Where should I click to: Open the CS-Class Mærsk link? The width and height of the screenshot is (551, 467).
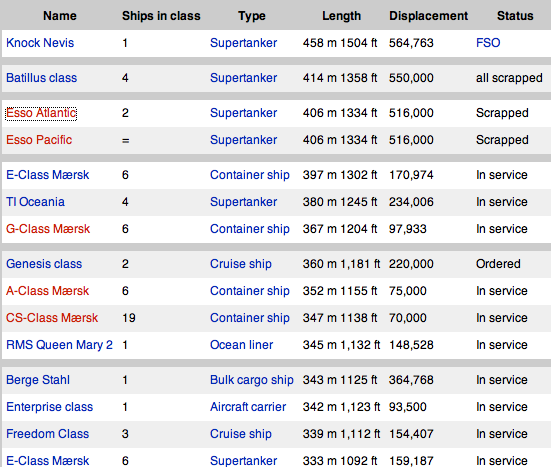pos(52,318)
